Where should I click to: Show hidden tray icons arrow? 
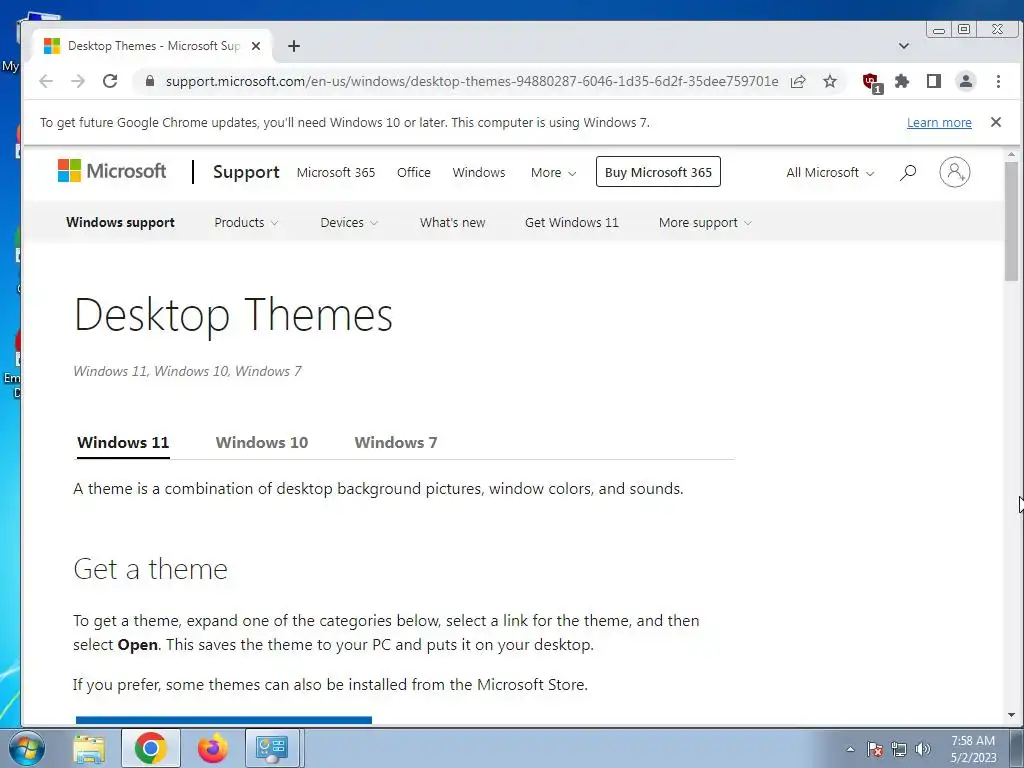tap(850, 749)
